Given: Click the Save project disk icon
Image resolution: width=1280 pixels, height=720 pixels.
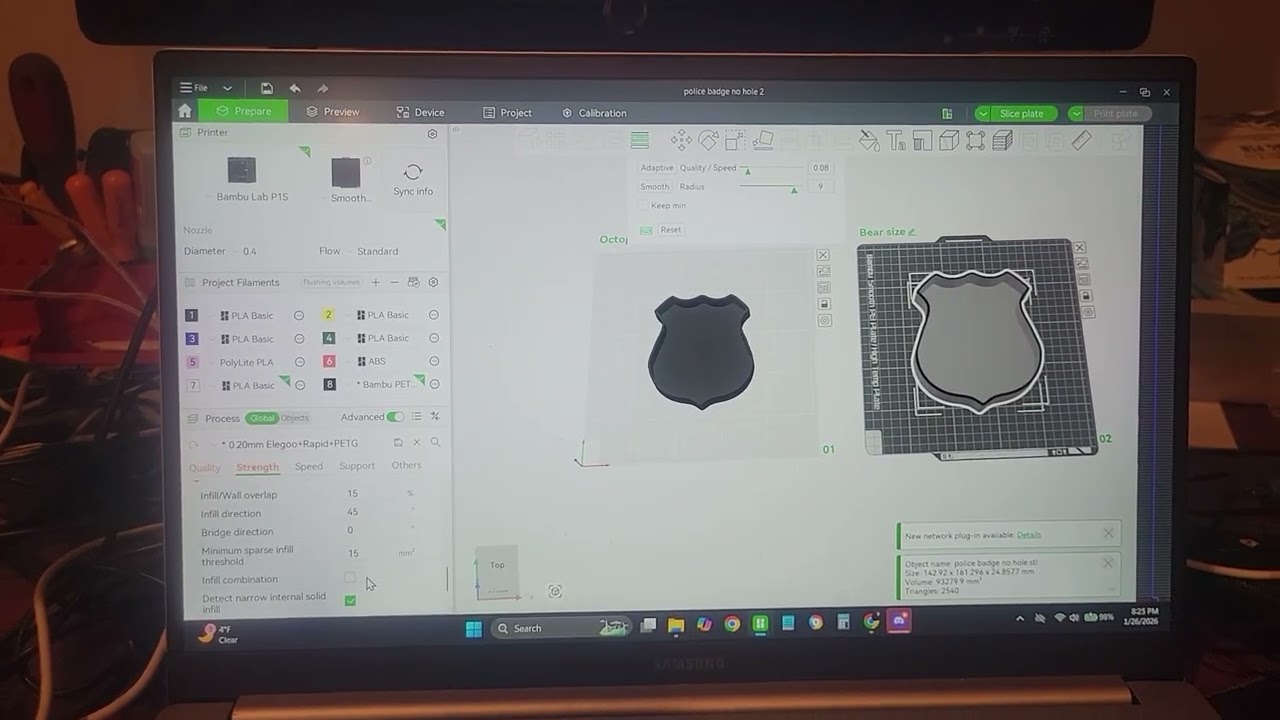Looking at the screenshot, I should tap(266, 88).
